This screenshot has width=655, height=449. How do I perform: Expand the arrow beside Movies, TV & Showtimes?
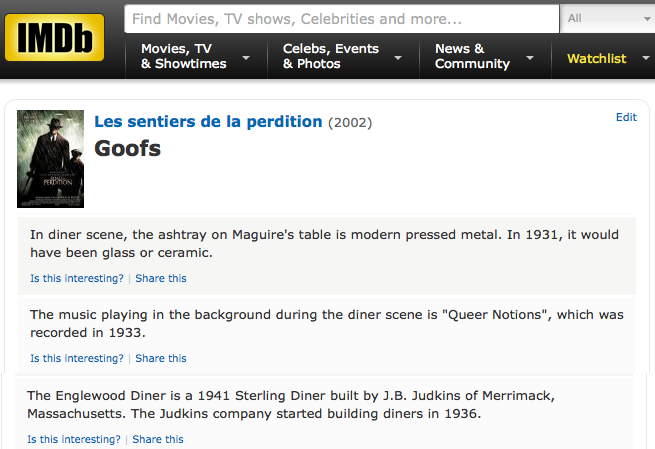click(x=246, y=58)
